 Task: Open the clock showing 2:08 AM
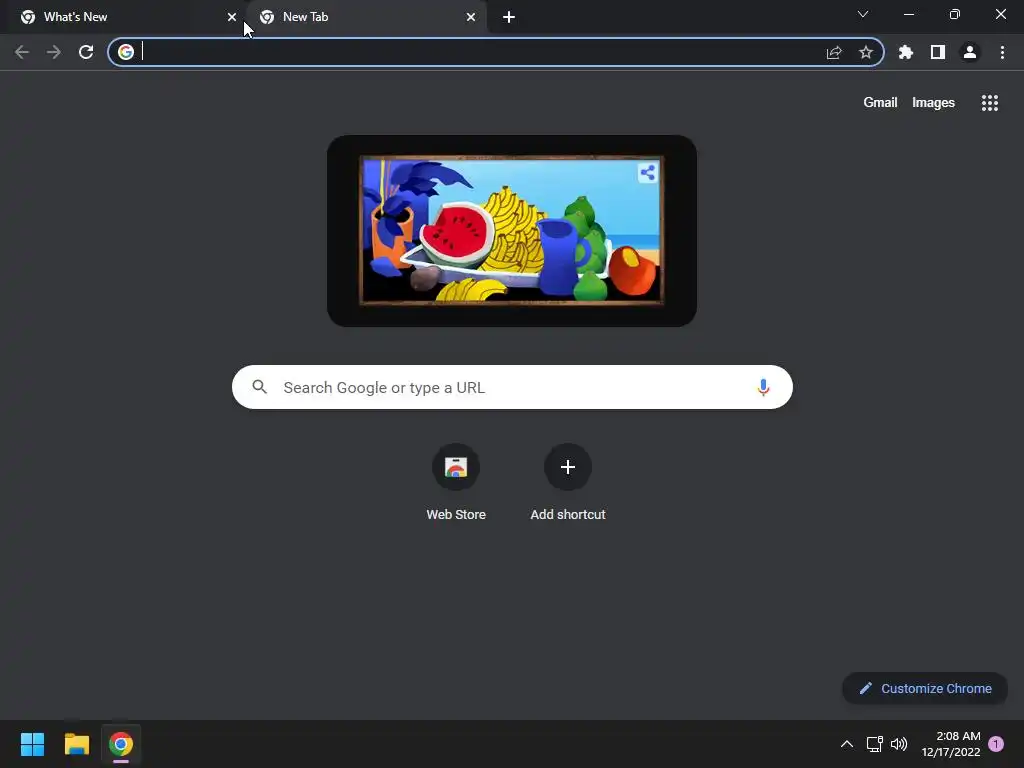(951, 744)
